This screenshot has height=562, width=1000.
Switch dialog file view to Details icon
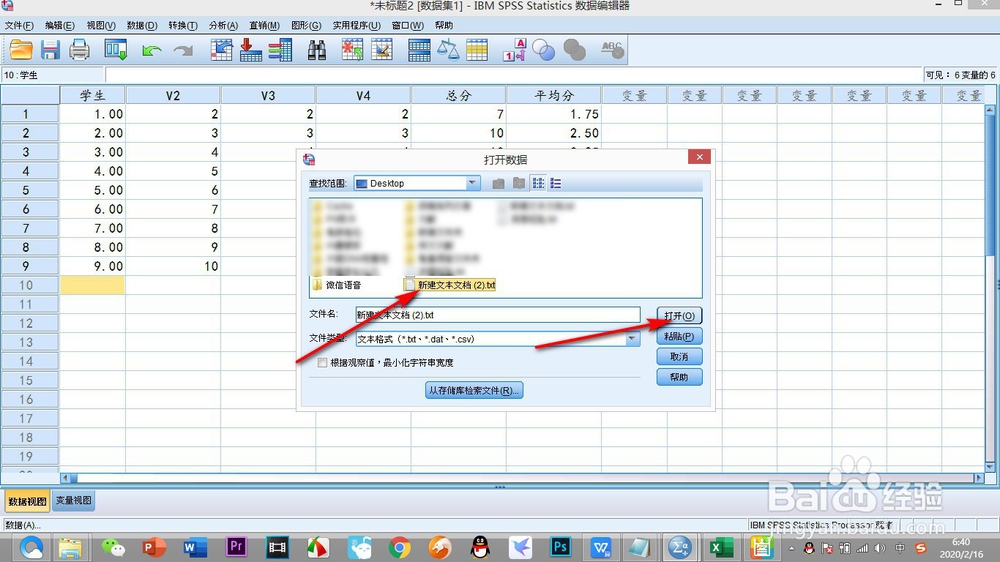click(556, 184)
